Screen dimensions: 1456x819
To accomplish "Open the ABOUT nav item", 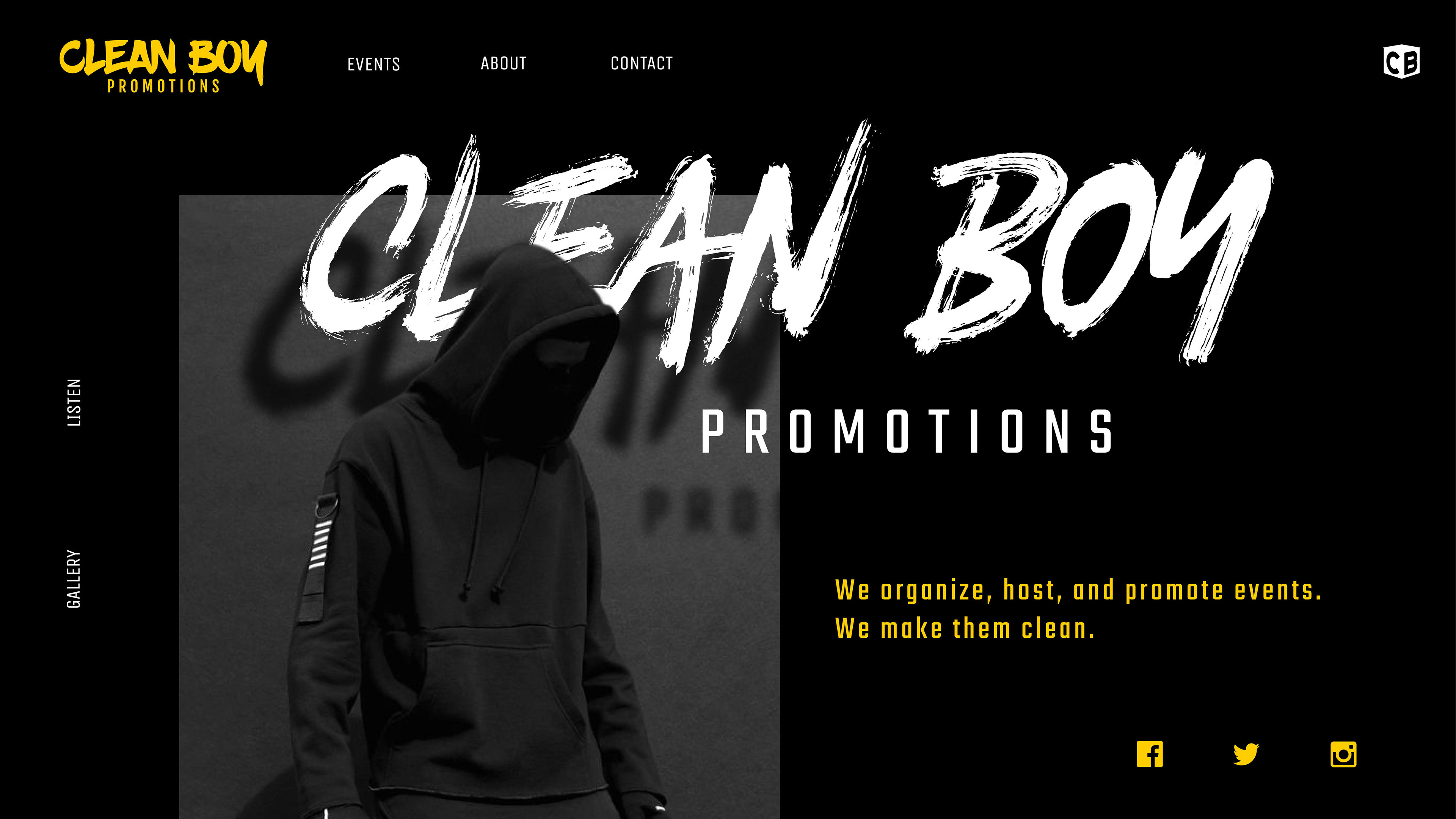I will click(504, 63).
